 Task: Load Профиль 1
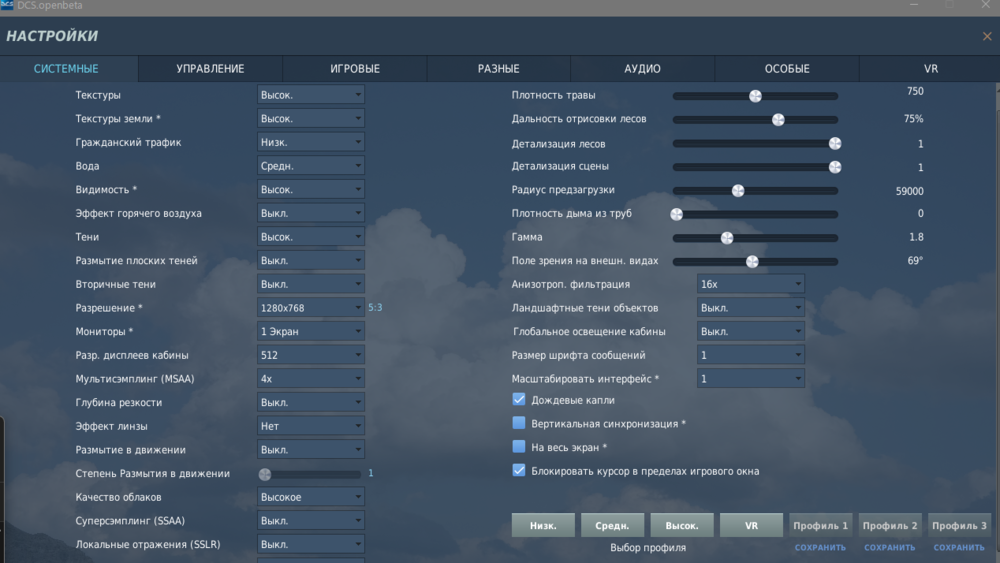coord(820,525)
